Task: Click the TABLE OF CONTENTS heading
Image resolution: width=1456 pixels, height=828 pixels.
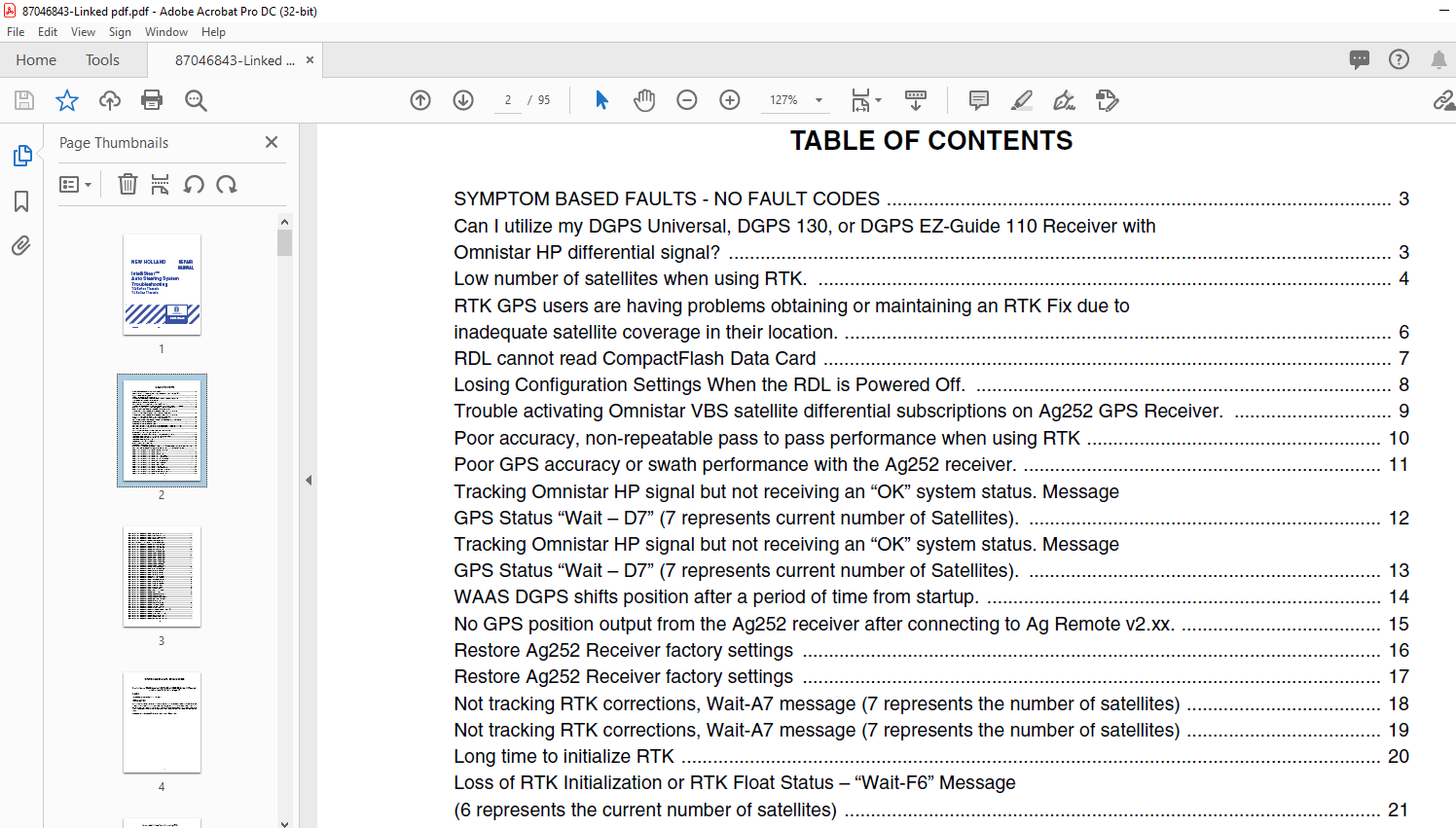Action: click(x=931, y=141)
